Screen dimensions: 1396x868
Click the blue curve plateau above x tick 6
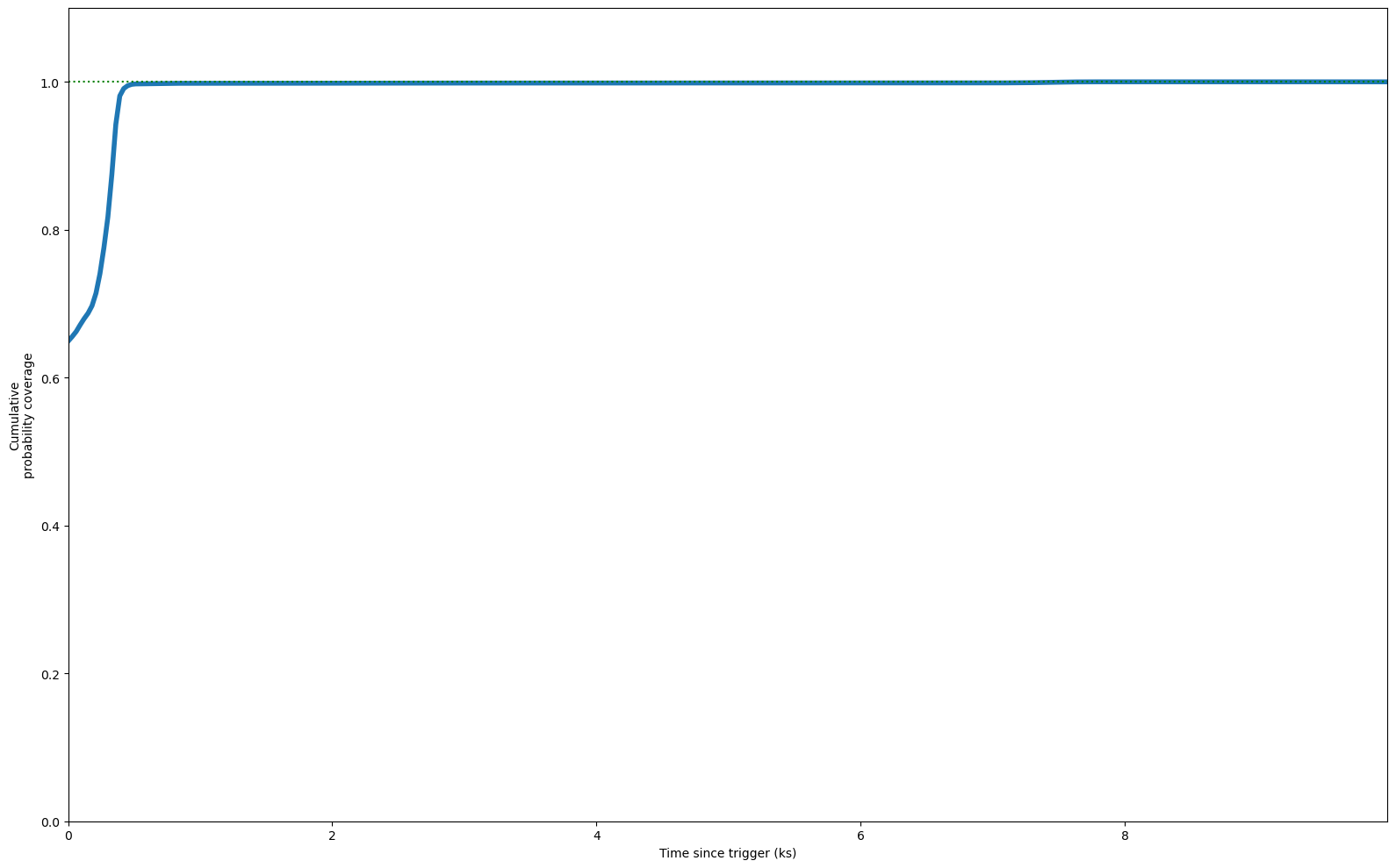tap(860, 83)
